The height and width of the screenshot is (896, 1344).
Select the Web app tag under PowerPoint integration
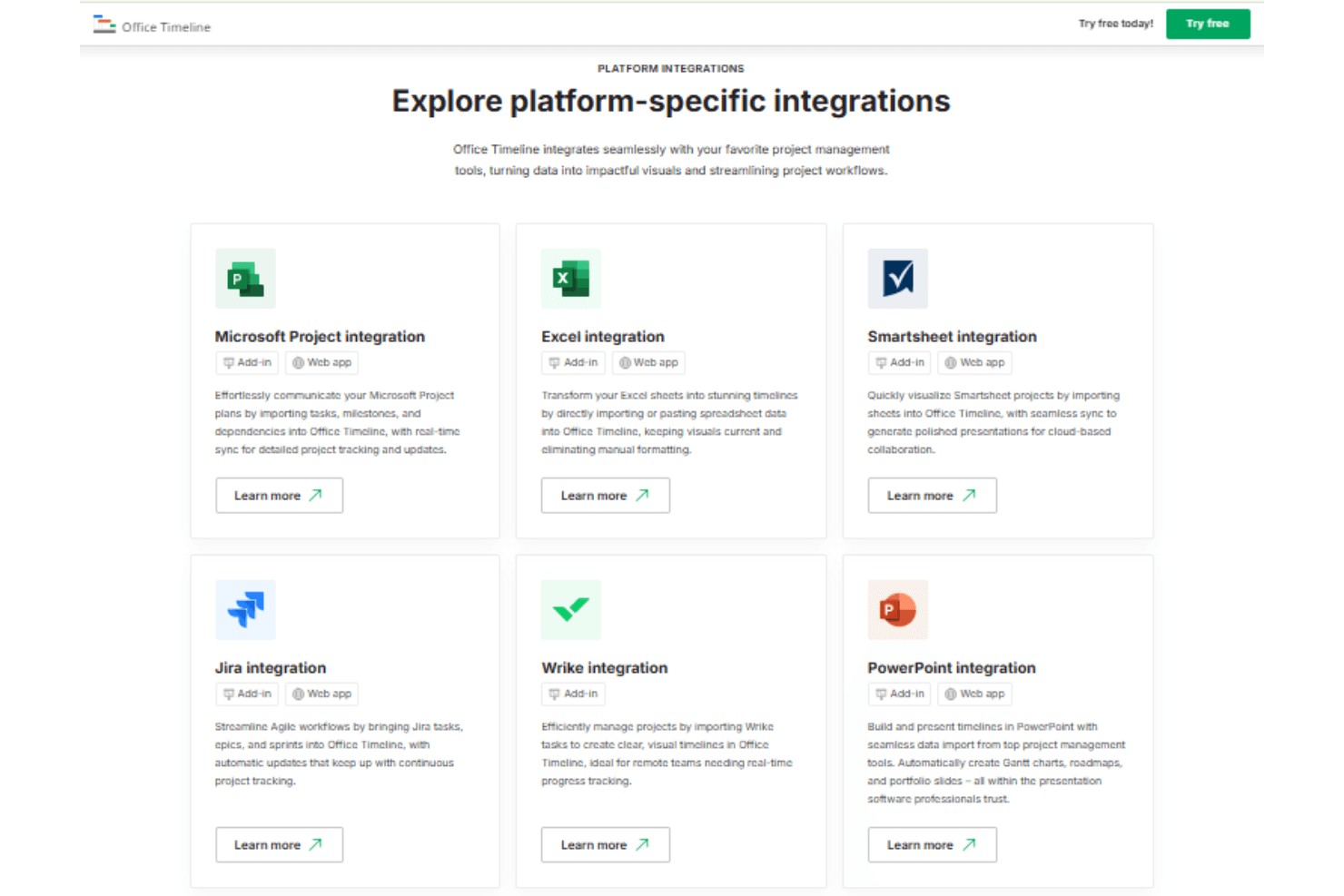click(x=974, y=694)
